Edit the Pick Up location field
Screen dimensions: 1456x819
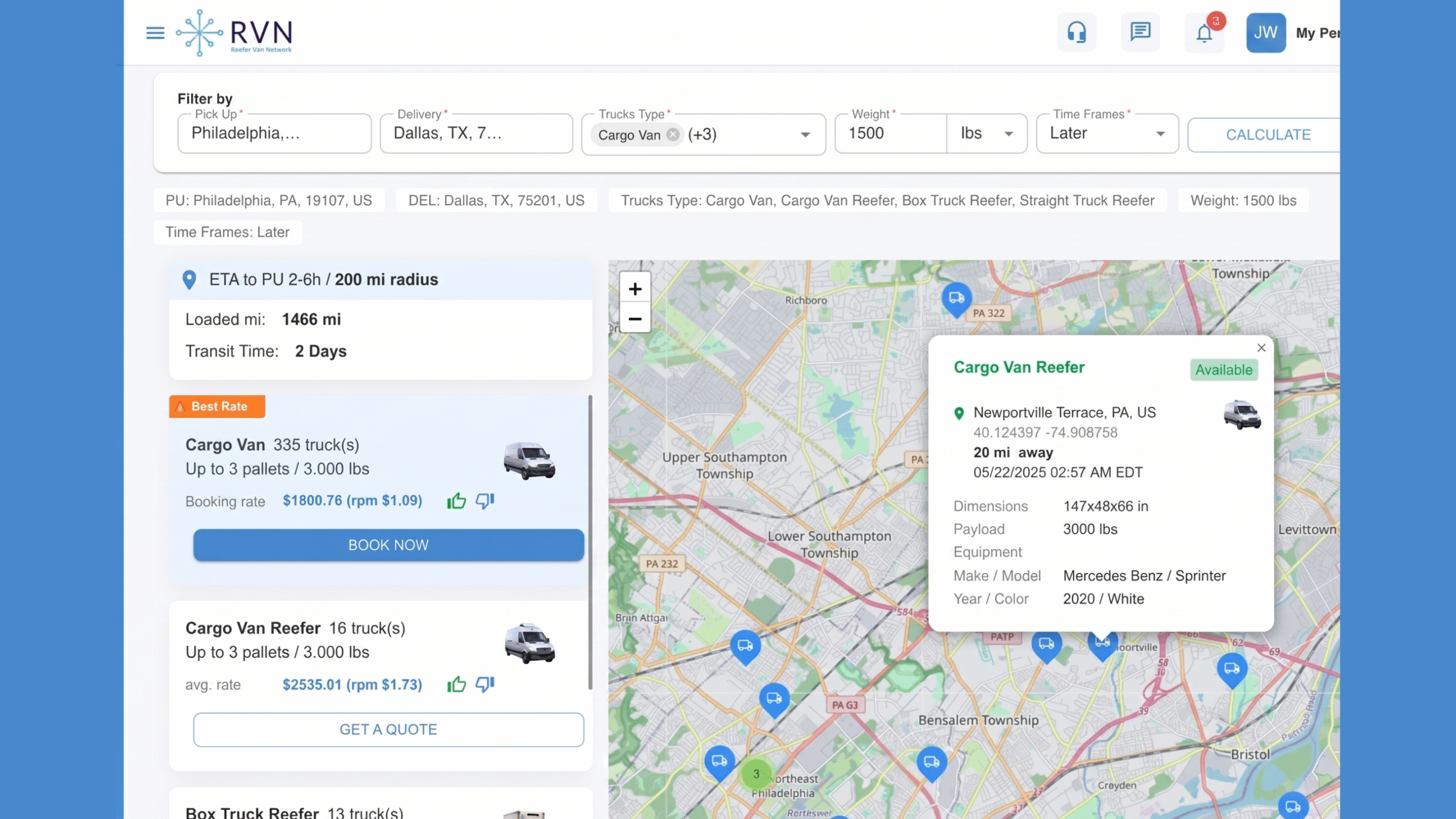point(274,134)
